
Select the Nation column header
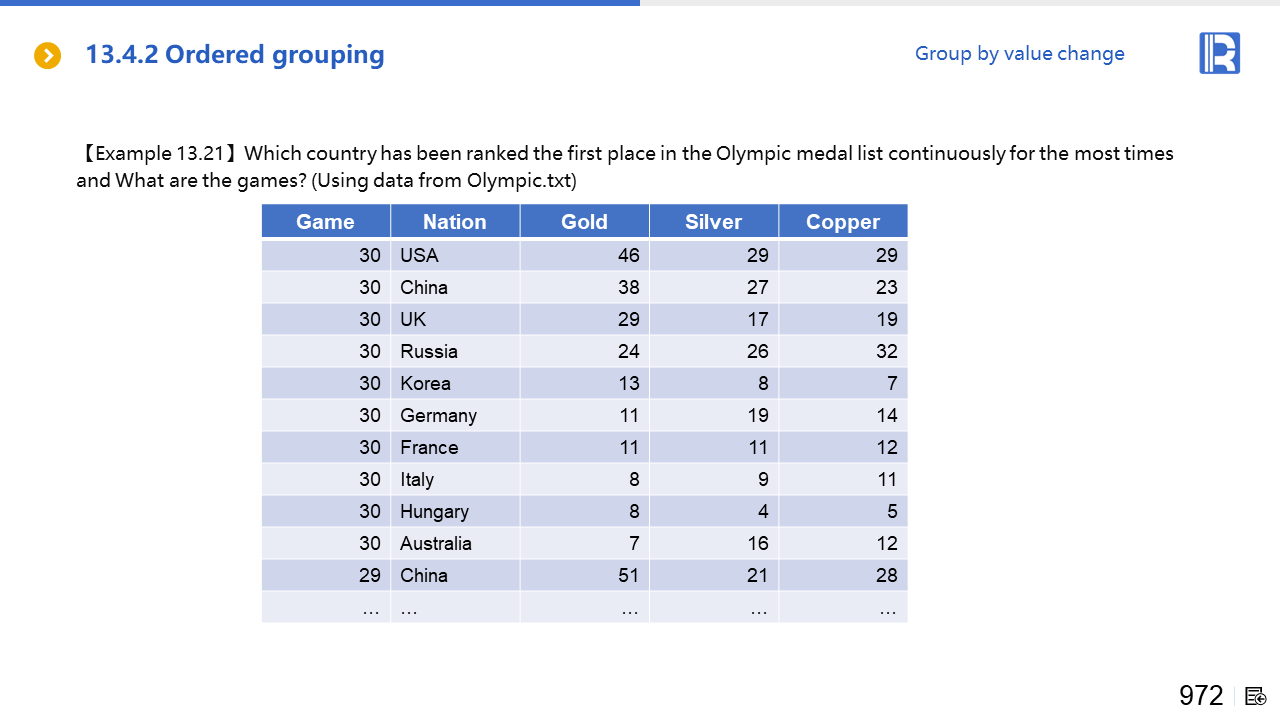click(454, 222)
